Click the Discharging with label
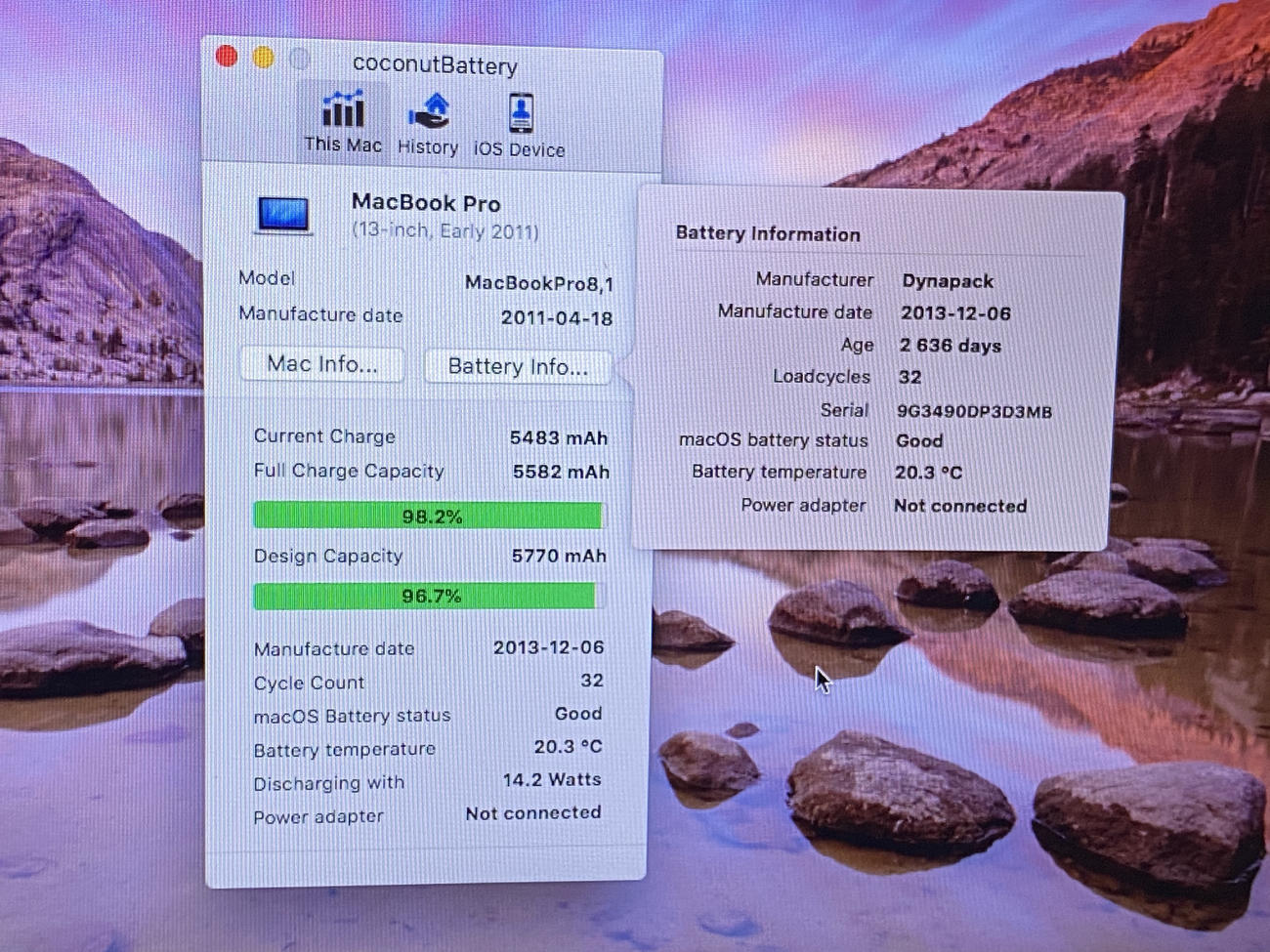The height and width of the screenshot is (952, 1270). [328, 784]
